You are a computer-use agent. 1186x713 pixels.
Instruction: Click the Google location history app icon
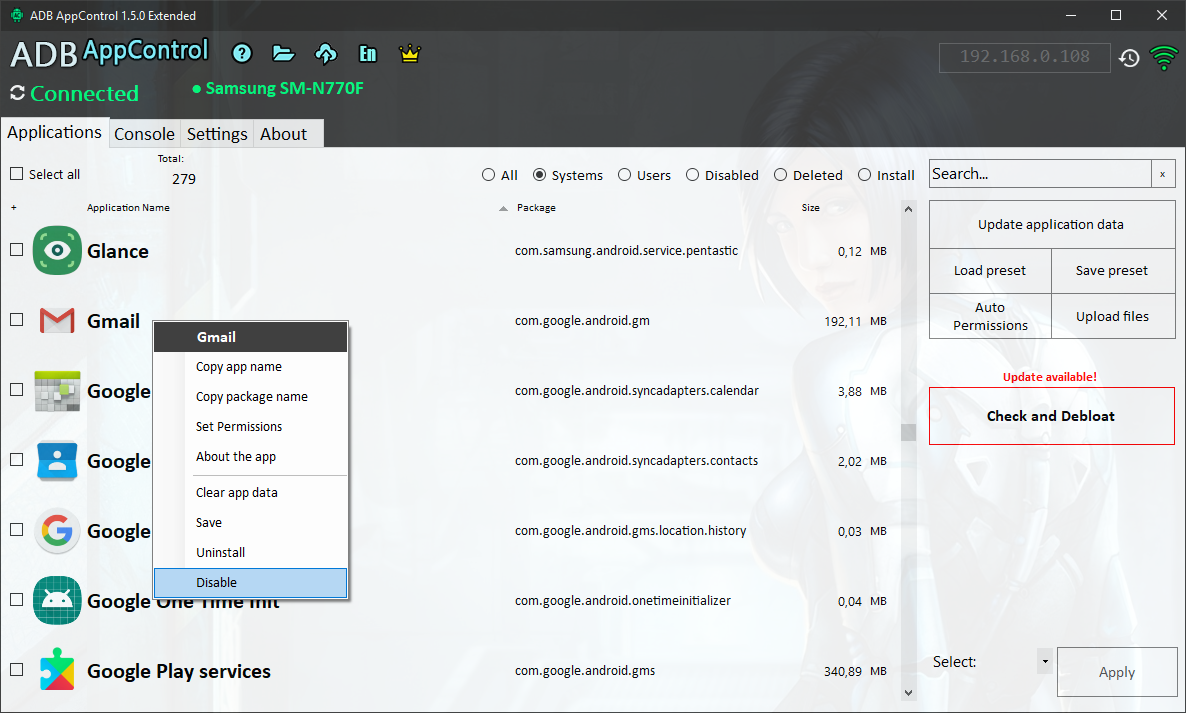point(57,531)
